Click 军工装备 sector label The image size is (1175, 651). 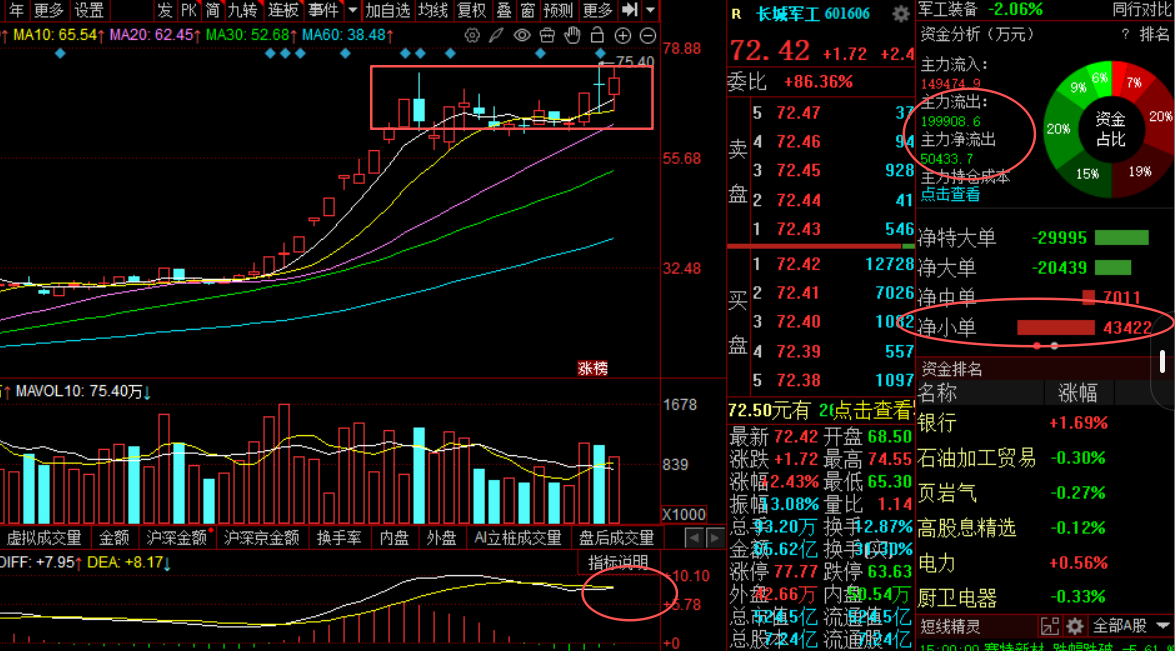pyautogui.click(x=948, y=10)
